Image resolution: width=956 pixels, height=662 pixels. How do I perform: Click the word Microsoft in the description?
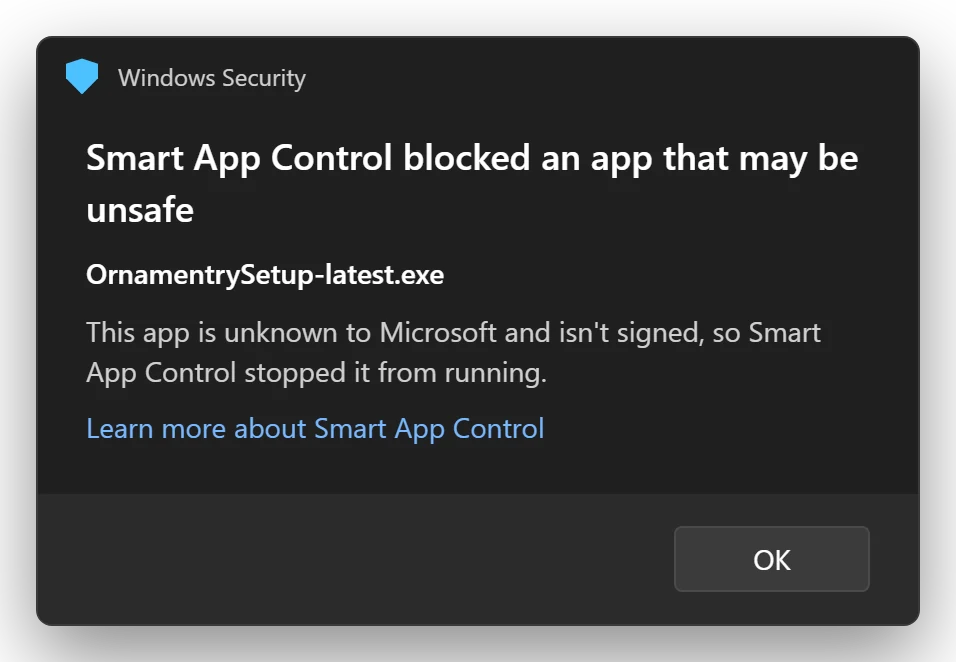click(438, 333)
